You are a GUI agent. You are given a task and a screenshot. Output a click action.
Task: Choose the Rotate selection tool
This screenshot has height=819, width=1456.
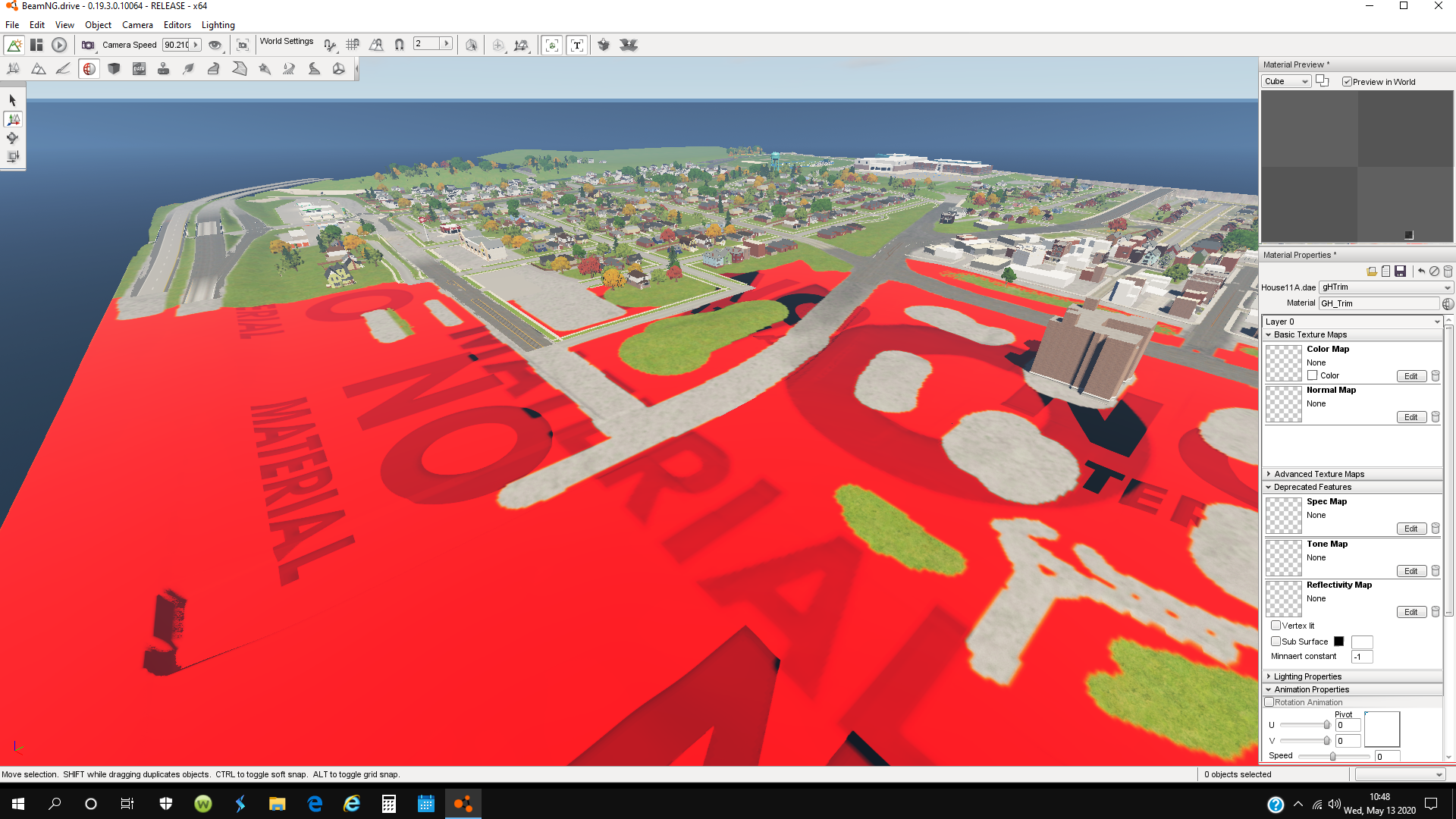[x=12, y=138]
